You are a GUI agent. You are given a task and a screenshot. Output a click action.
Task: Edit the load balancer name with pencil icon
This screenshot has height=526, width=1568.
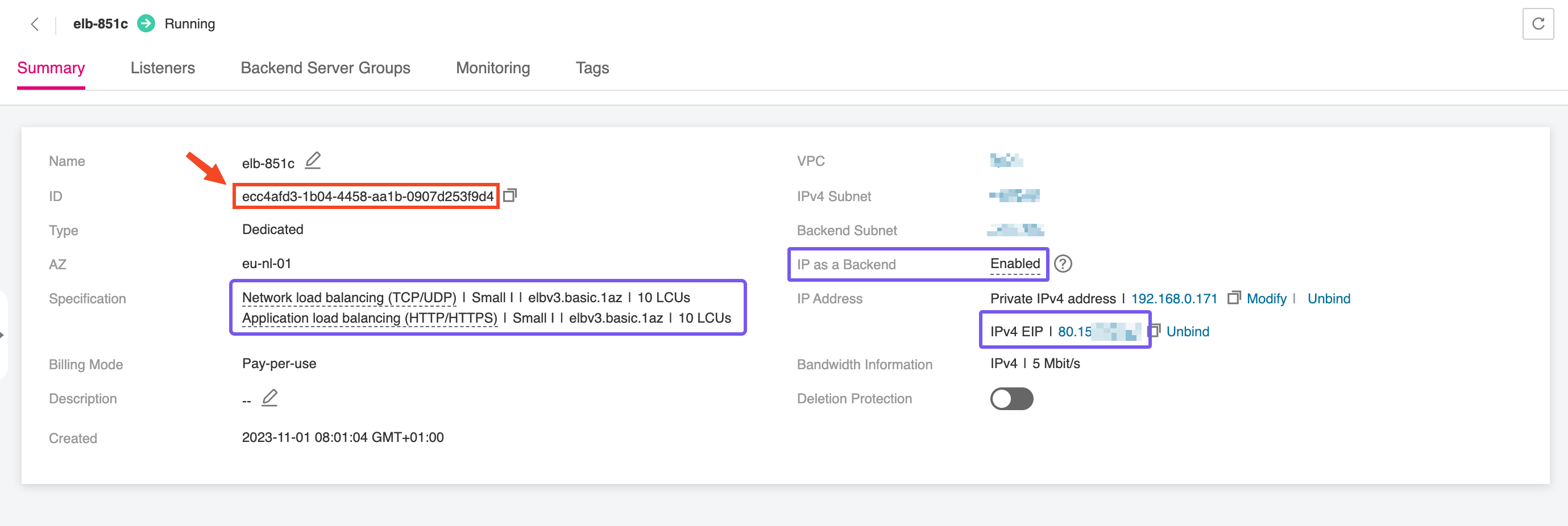point(313,161)
